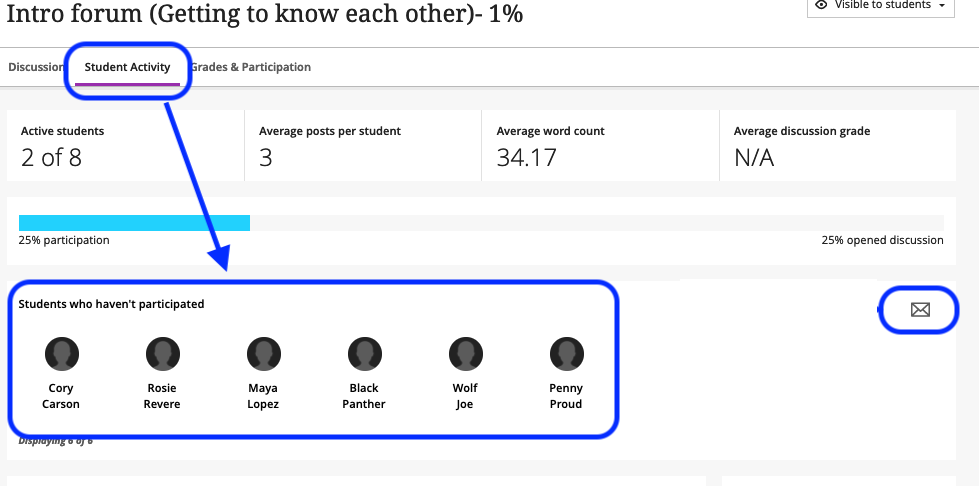Click the 25% opened discussion label
This screenshot has height=486, width=979.
(x=882, y=240)
